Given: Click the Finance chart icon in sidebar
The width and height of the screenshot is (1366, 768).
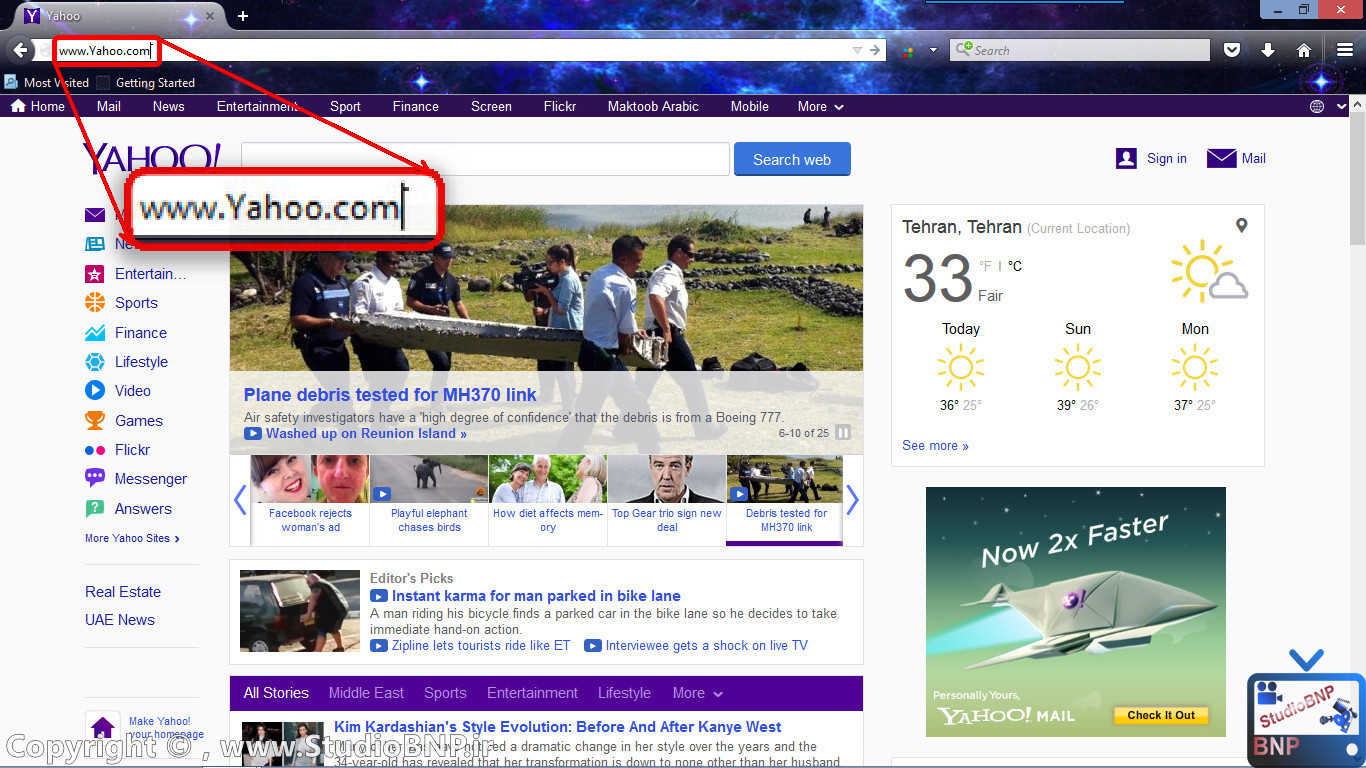Looking at the screenshot, I should [95, 333].
